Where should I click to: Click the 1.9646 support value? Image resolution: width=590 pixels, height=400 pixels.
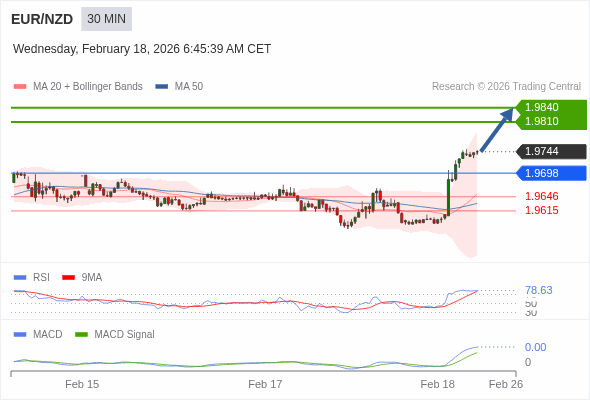click(542, 196)
